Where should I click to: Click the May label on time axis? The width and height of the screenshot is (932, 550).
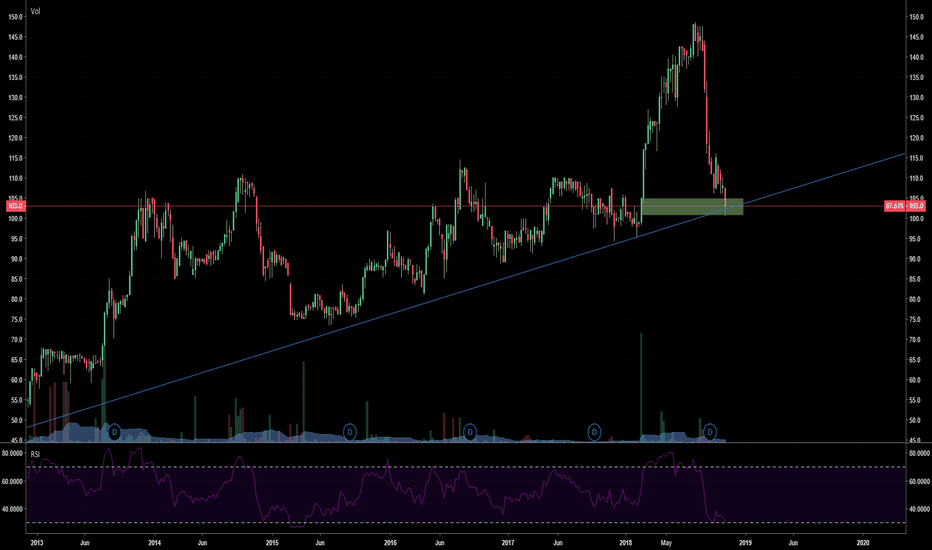tap(666, 543)
